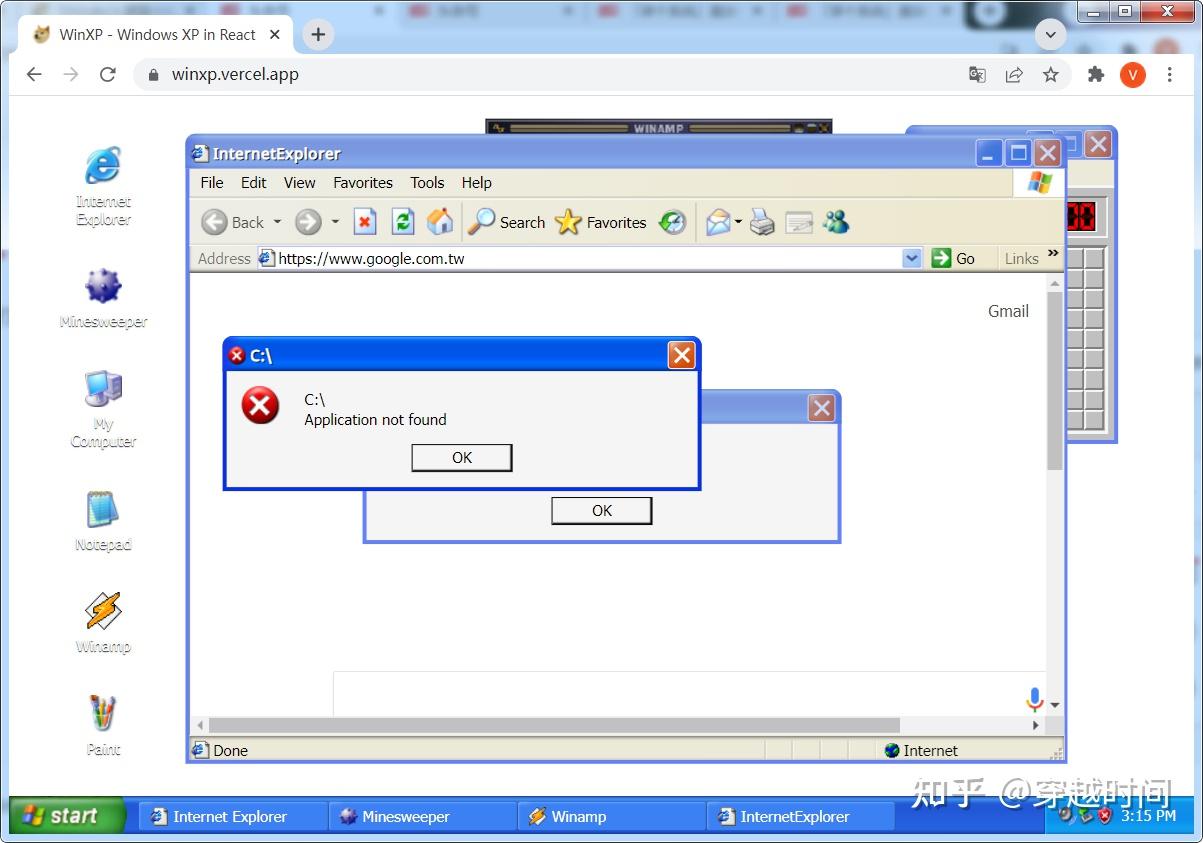The image size is (1203, 843).
Task: Open the Tools menu in Internet Explorer
Action: pyautogui.click(x=427, y=183)
